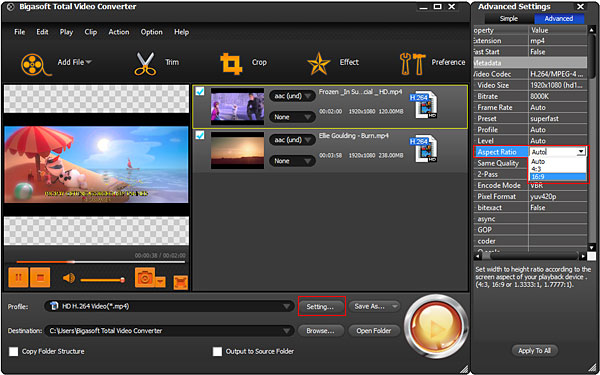Click the Frame Rate value Auto

coord(558,107)
